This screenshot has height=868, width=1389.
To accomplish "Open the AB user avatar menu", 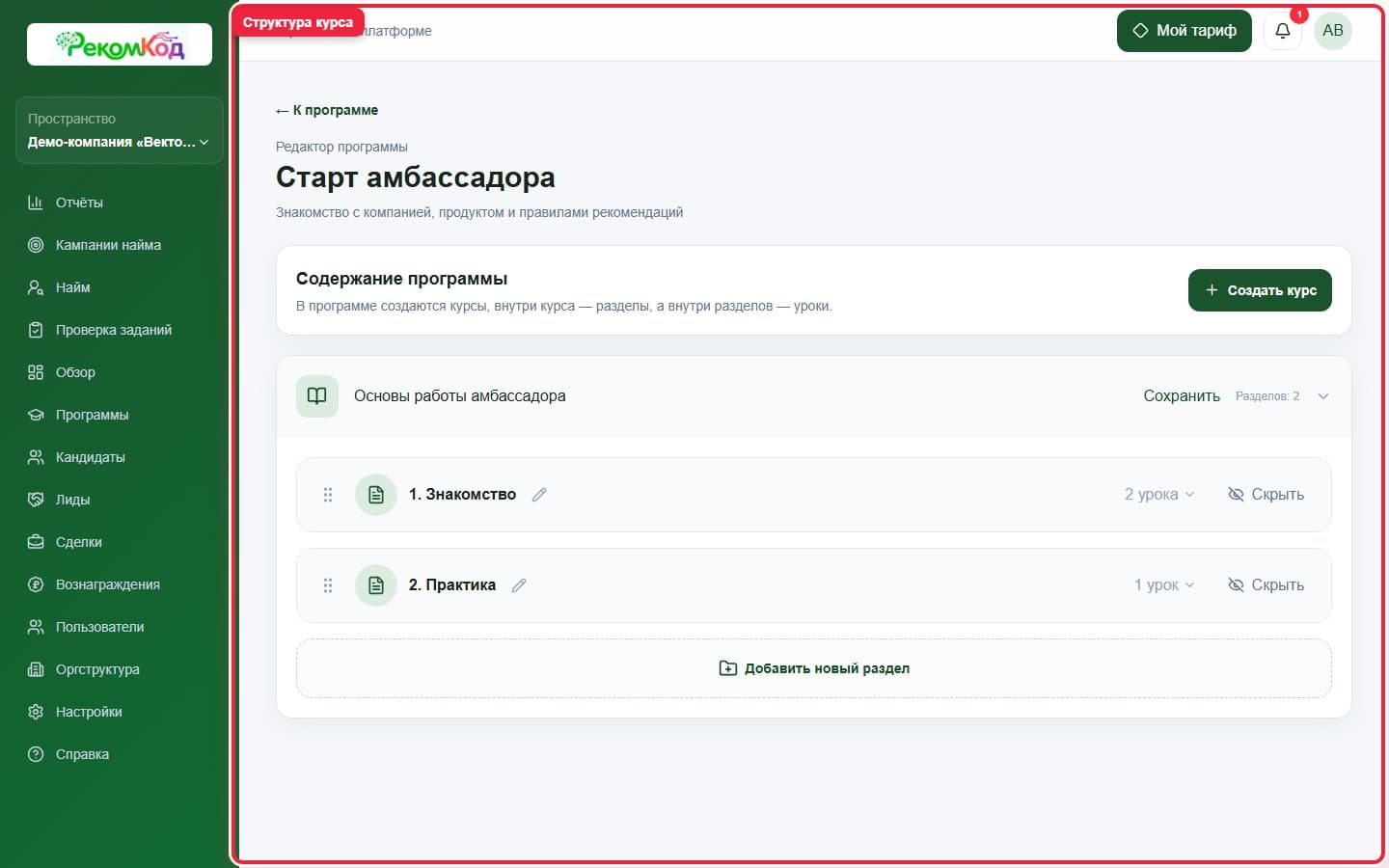I will [1333, 31].
